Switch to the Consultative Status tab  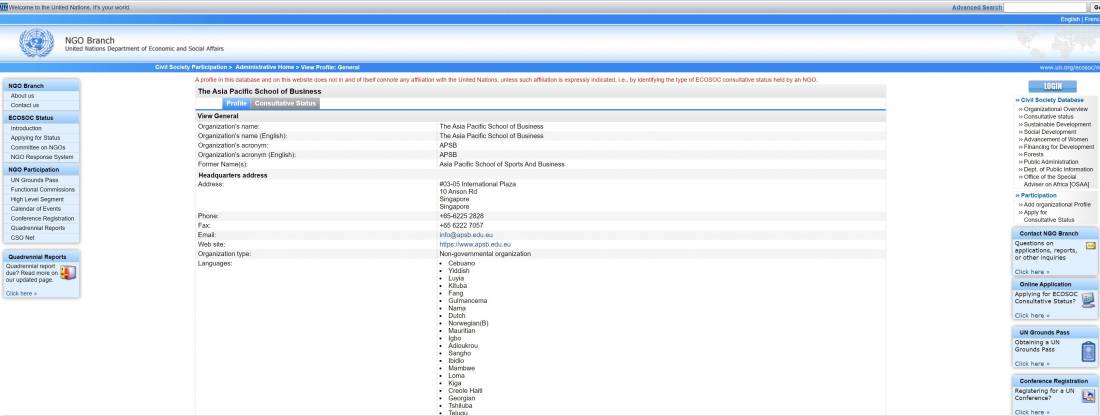pos(285,103)
